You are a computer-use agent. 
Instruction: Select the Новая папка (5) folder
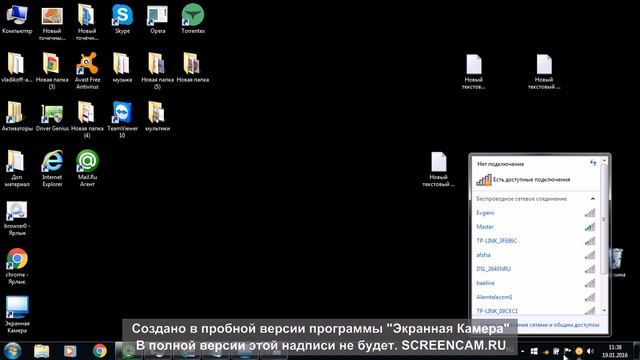[x=158, y=71]
